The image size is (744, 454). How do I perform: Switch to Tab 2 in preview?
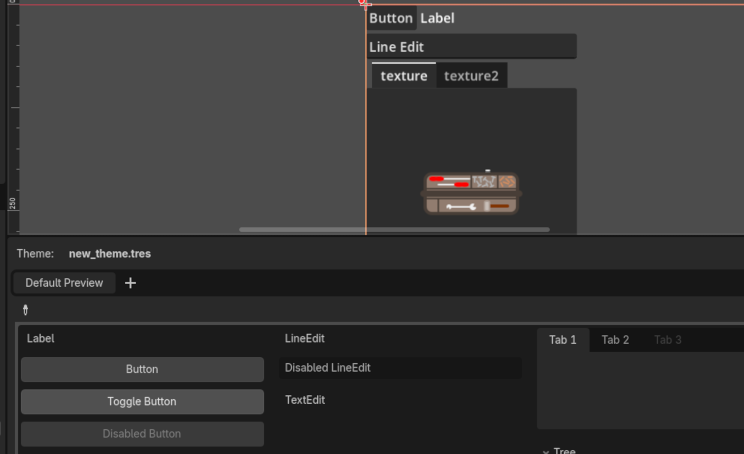click(x=615, y=340)
